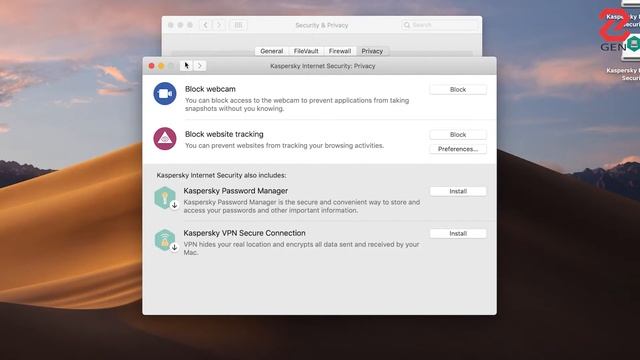
Task: Close the Kaspersky Privacy window
Action: pos(151,66)
